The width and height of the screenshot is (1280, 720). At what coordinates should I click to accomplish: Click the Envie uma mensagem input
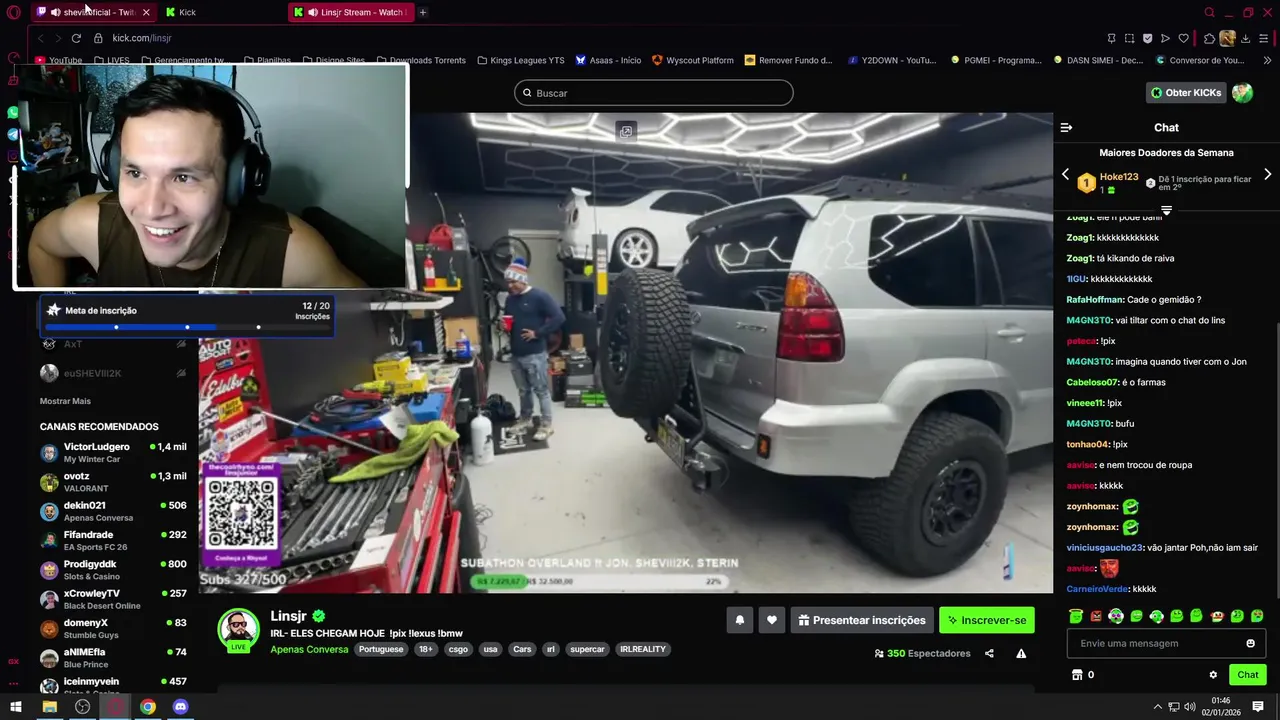pos(1166,644)
